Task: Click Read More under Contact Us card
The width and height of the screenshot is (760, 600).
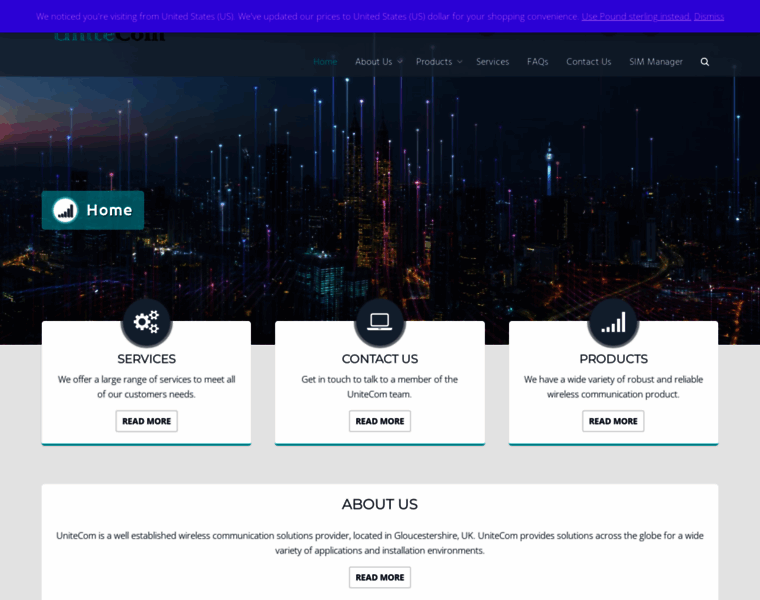Action: click(379, 421)
